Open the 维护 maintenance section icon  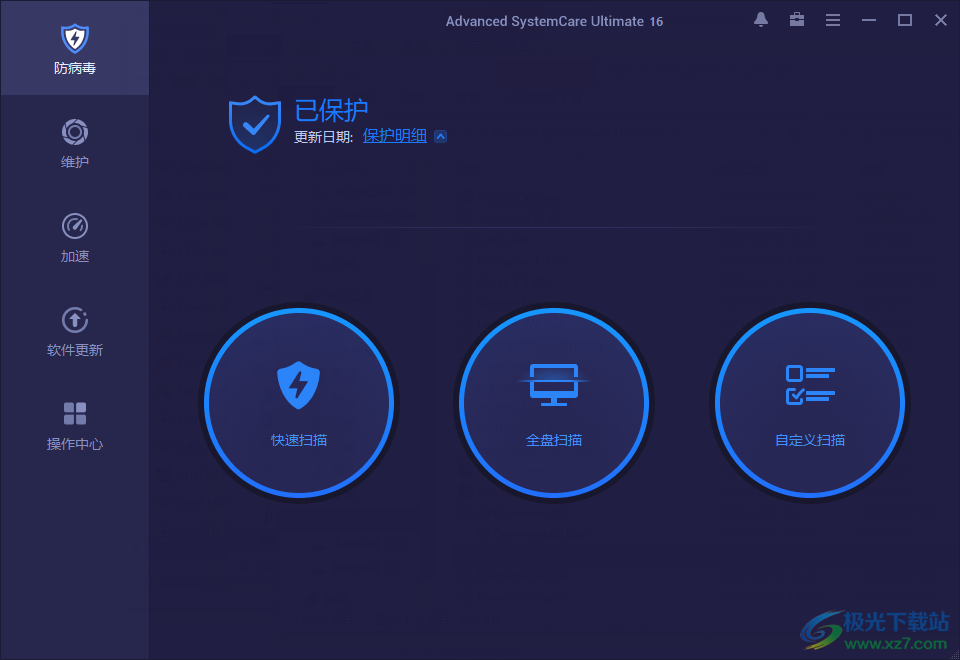click(74, 131)
